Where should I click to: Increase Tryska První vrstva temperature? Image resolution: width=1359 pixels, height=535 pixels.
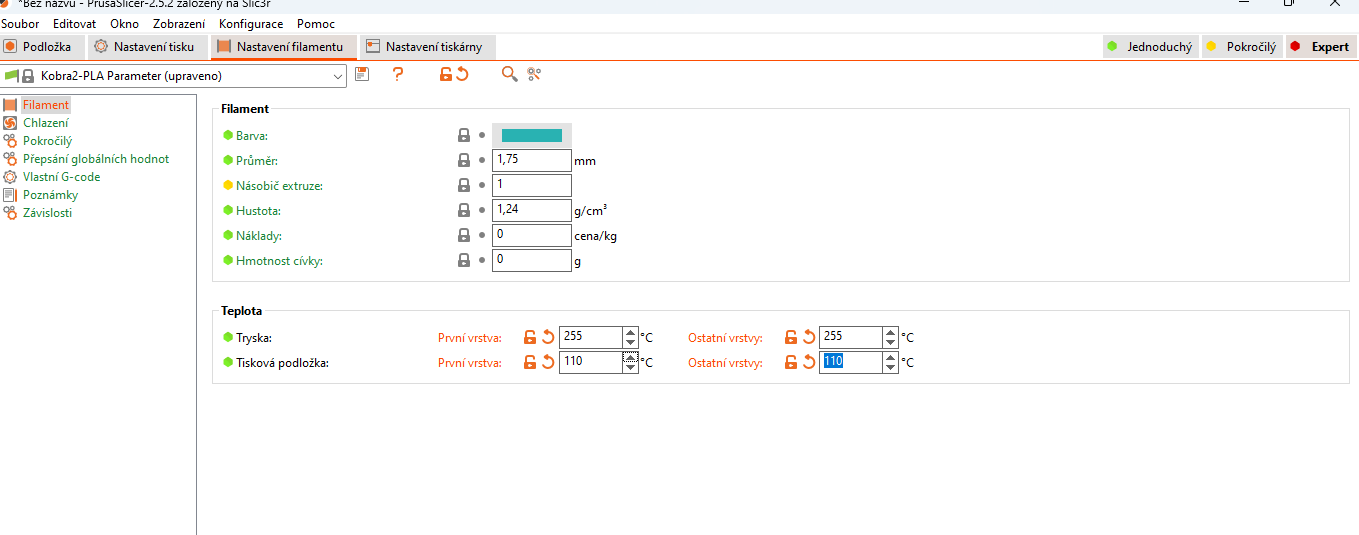click(630, 332)
